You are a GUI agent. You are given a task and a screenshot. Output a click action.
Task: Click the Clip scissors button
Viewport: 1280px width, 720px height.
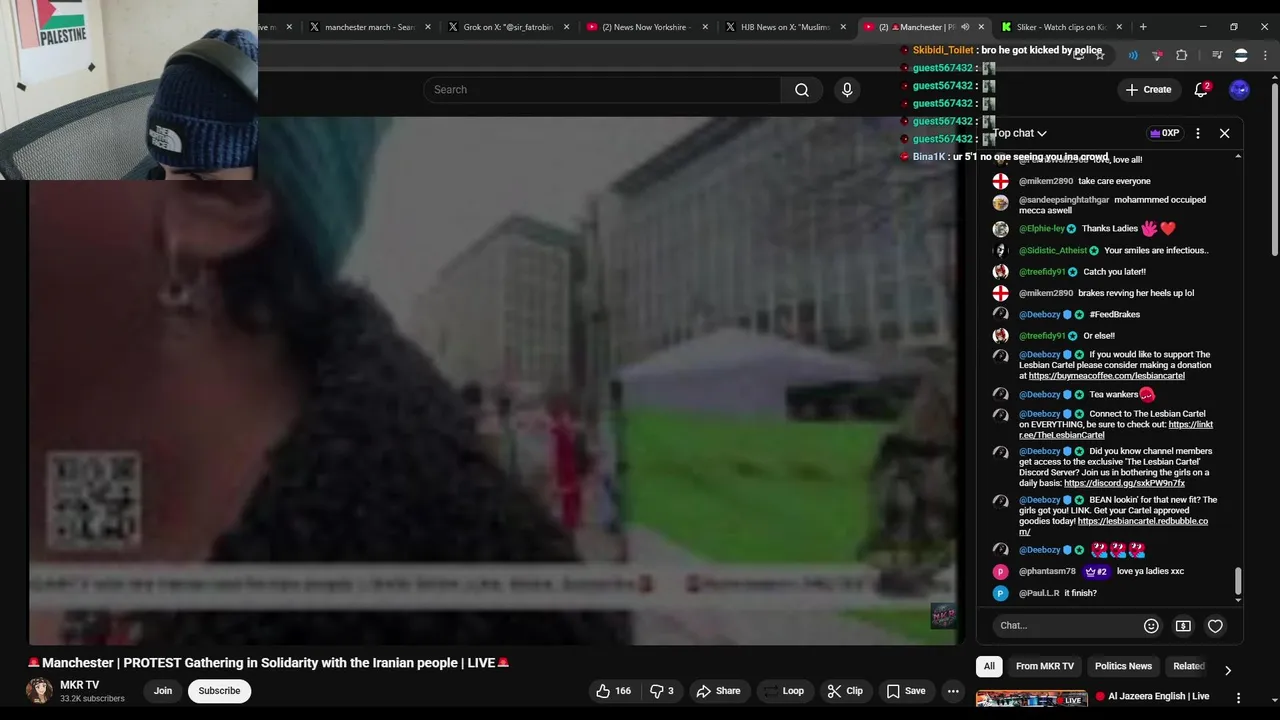click(845, 691)
